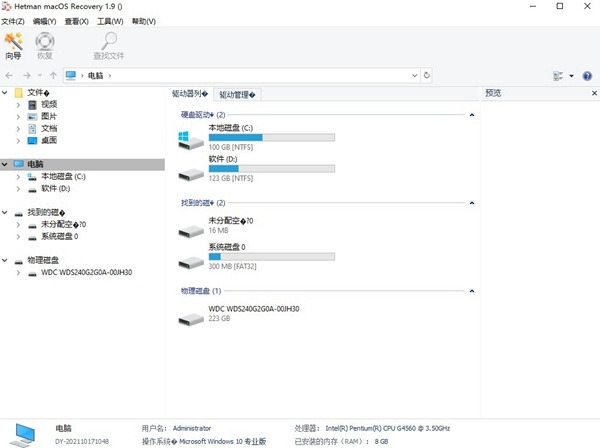Select the drive icon for 软件 (D:) in main pane
This screenshot has width=600, height=448.
coord(191,174)
